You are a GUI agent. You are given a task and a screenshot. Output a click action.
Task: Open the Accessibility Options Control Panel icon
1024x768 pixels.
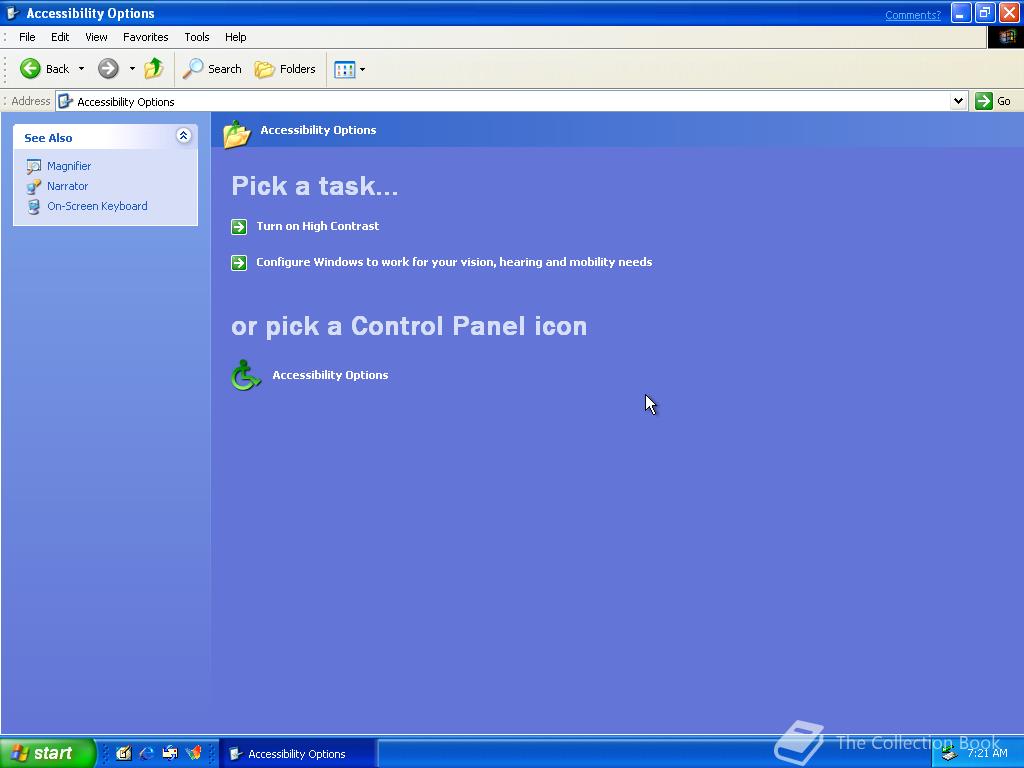click(x=246, y=375)
